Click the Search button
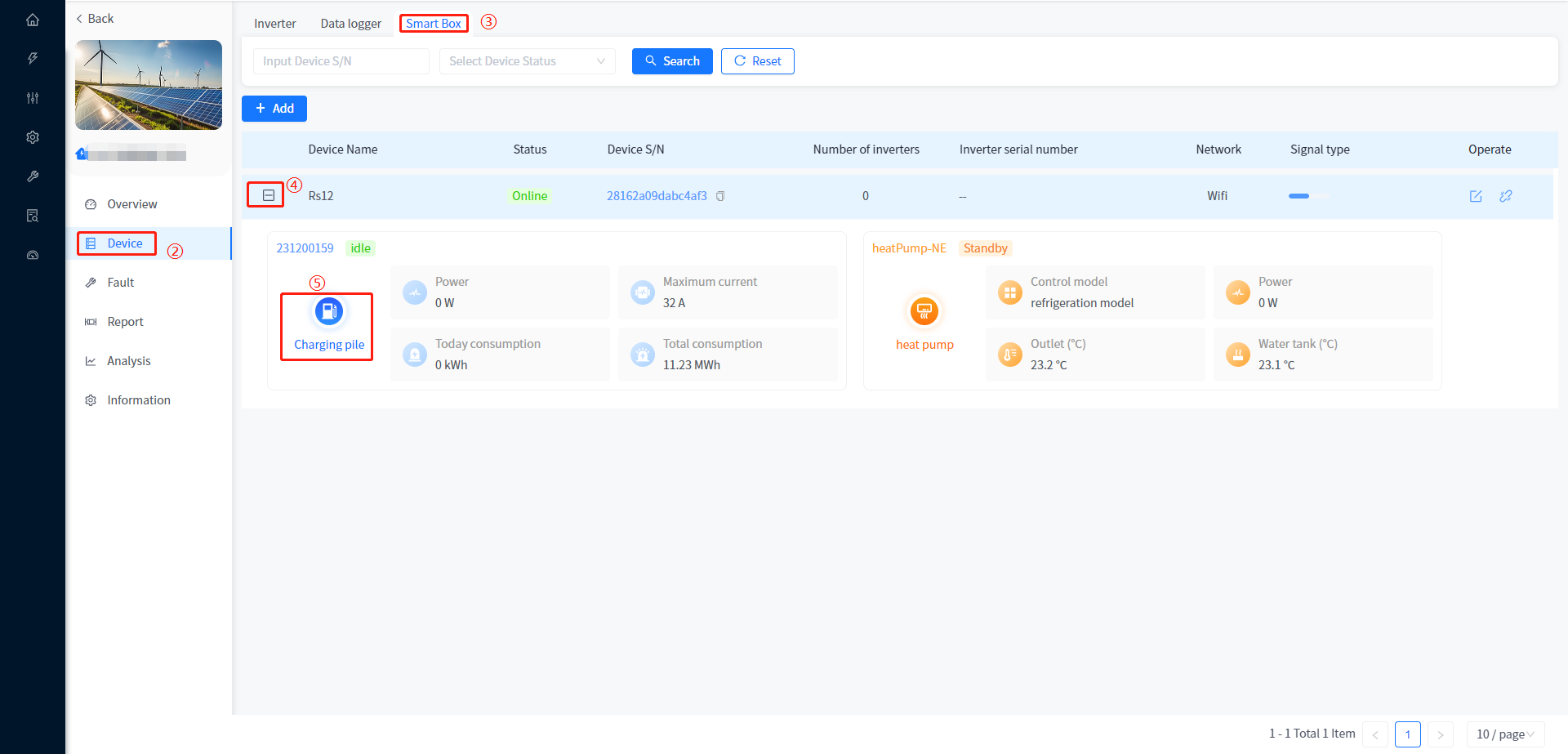 click(x=672, y=61)
